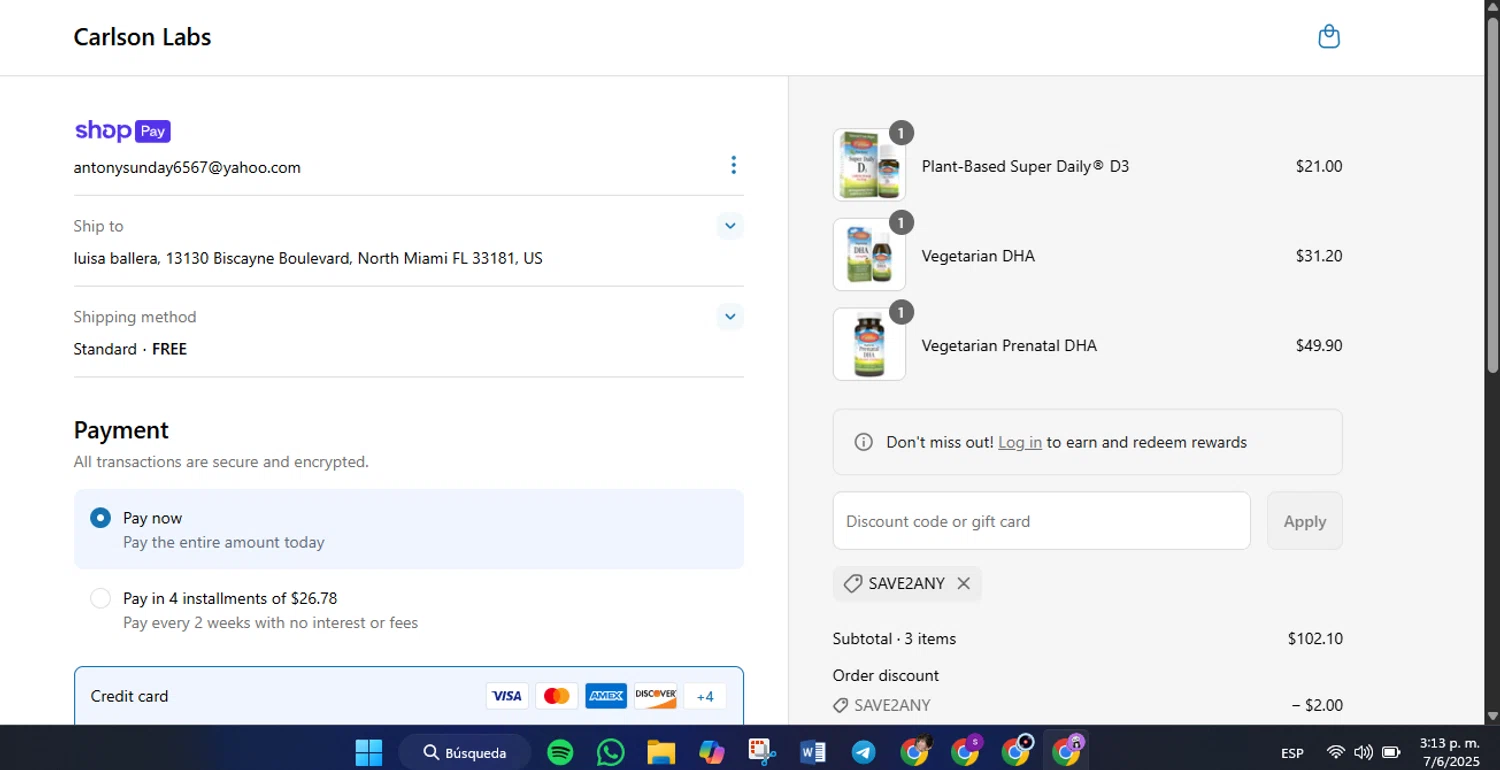Open the Vegetarian Prenatal DHA thumbnail
Viewport: 1500px width, 770px height.
pyautogui.click(x=869, y=345)
